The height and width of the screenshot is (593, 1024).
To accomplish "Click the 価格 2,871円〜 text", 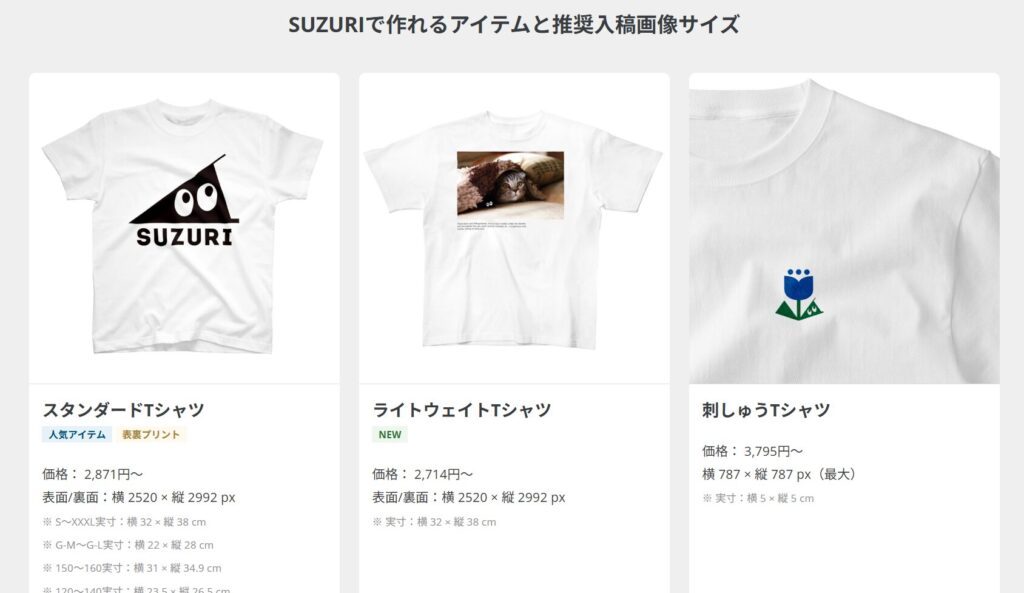I will pyautogui.click(x=93, y=474).
